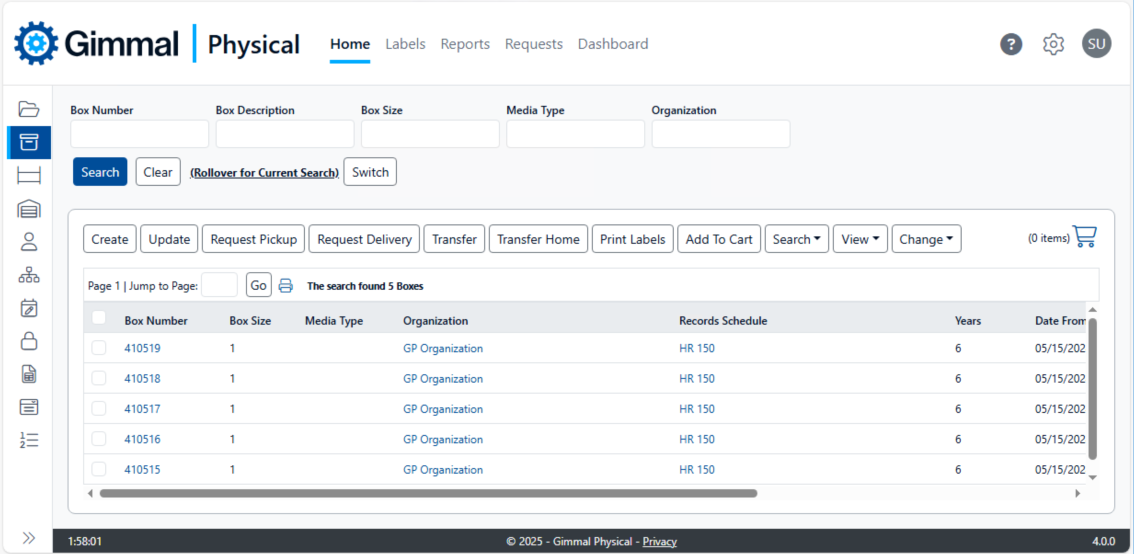
Task: Open the folder icon in the sidebar
Action: (29, 109)
